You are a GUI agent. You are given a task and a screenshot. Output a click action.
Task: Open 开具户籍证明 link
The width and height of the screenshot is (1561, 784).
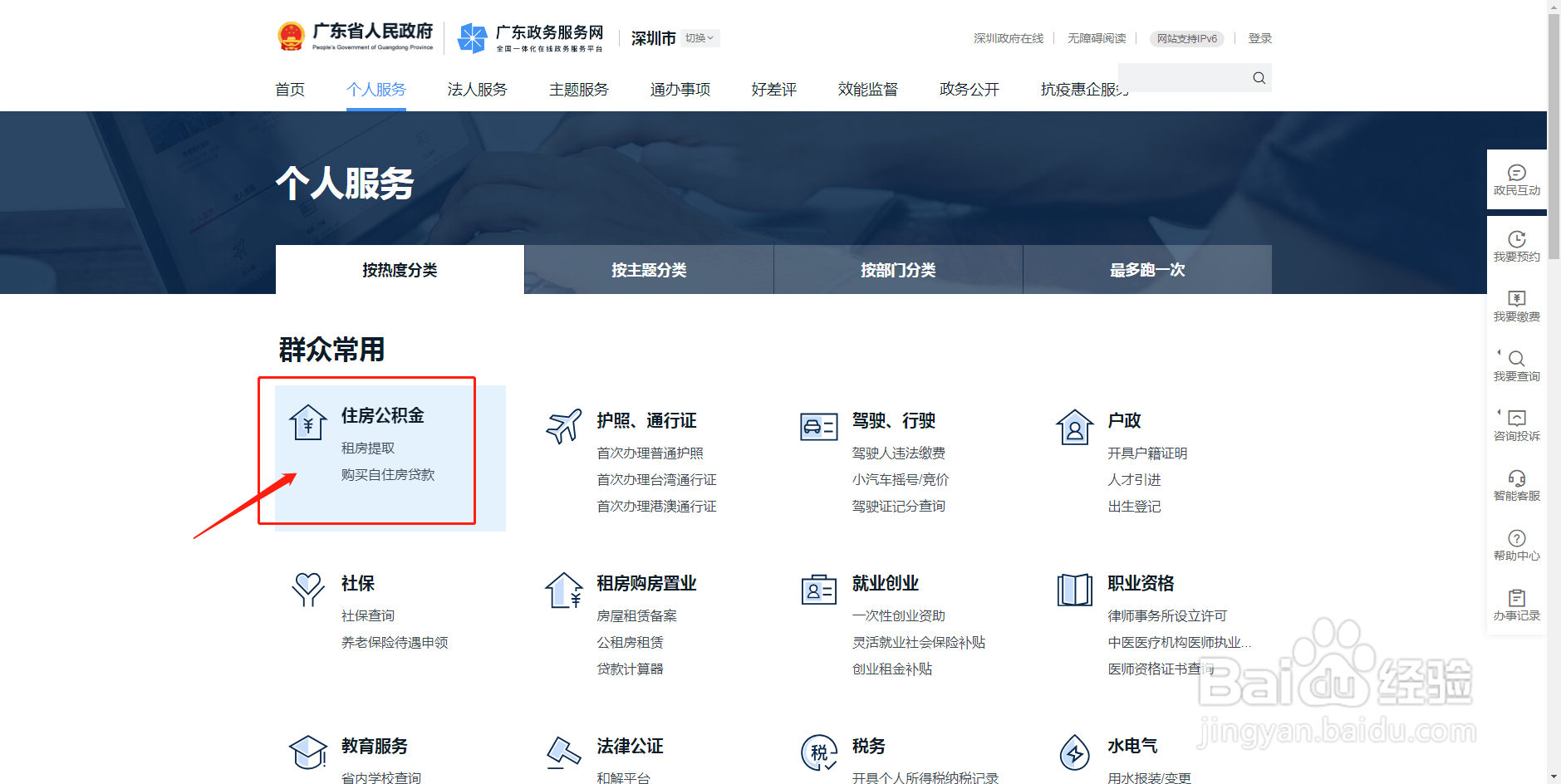[1148, 453]
